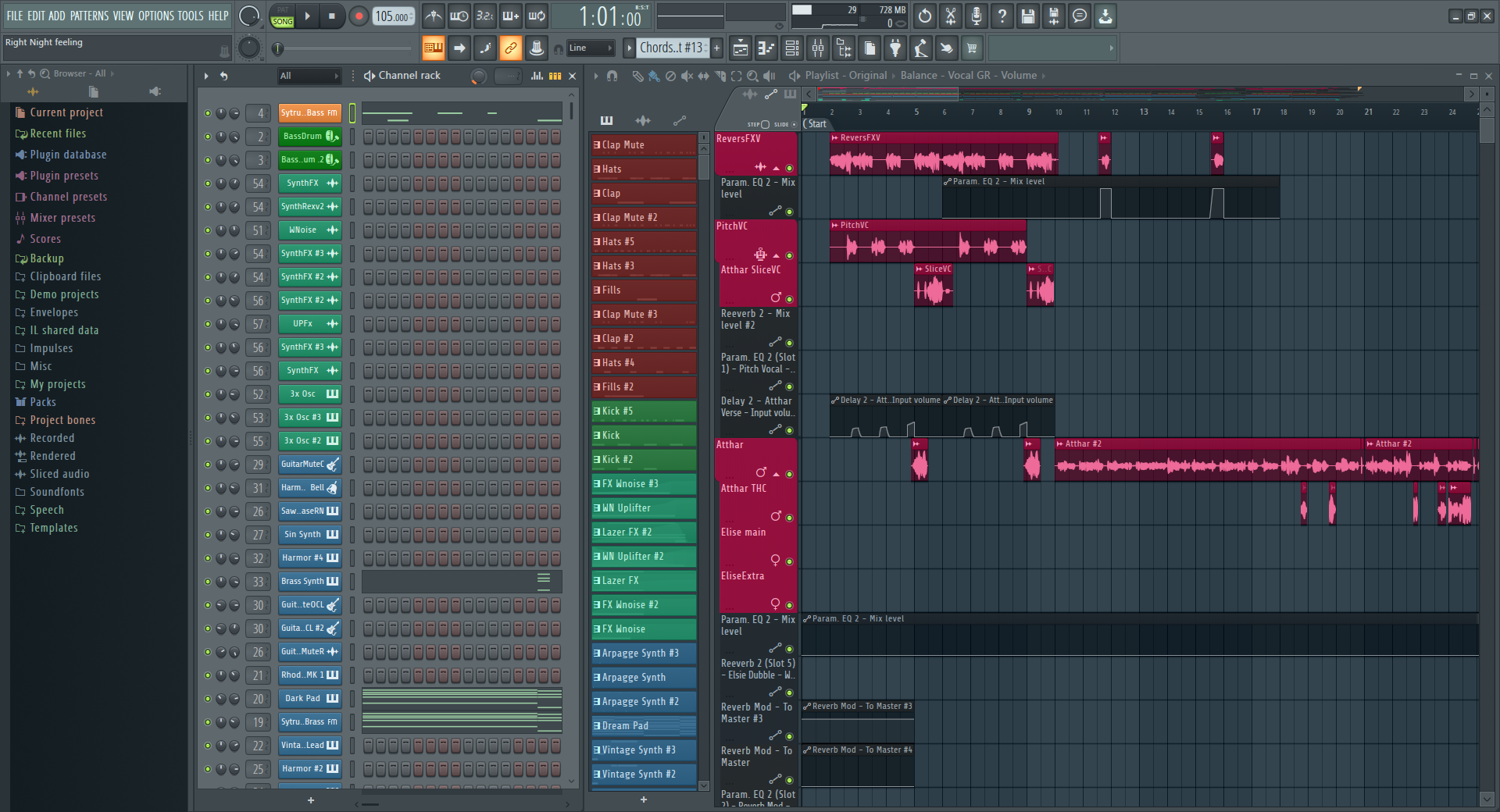
Task: Click the loop recording icon
Action: [x=537, y=16]
